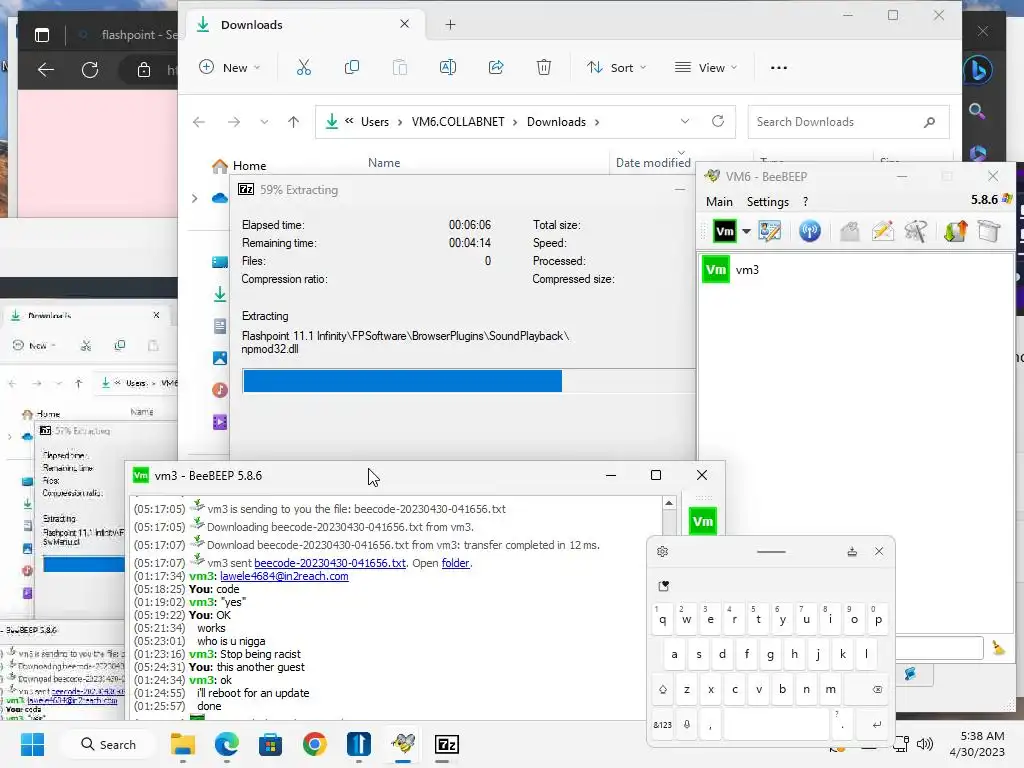Click BeeBEEP create message envelope pencil icon
Screen dimensions: 1024x768
coord(883,231)
